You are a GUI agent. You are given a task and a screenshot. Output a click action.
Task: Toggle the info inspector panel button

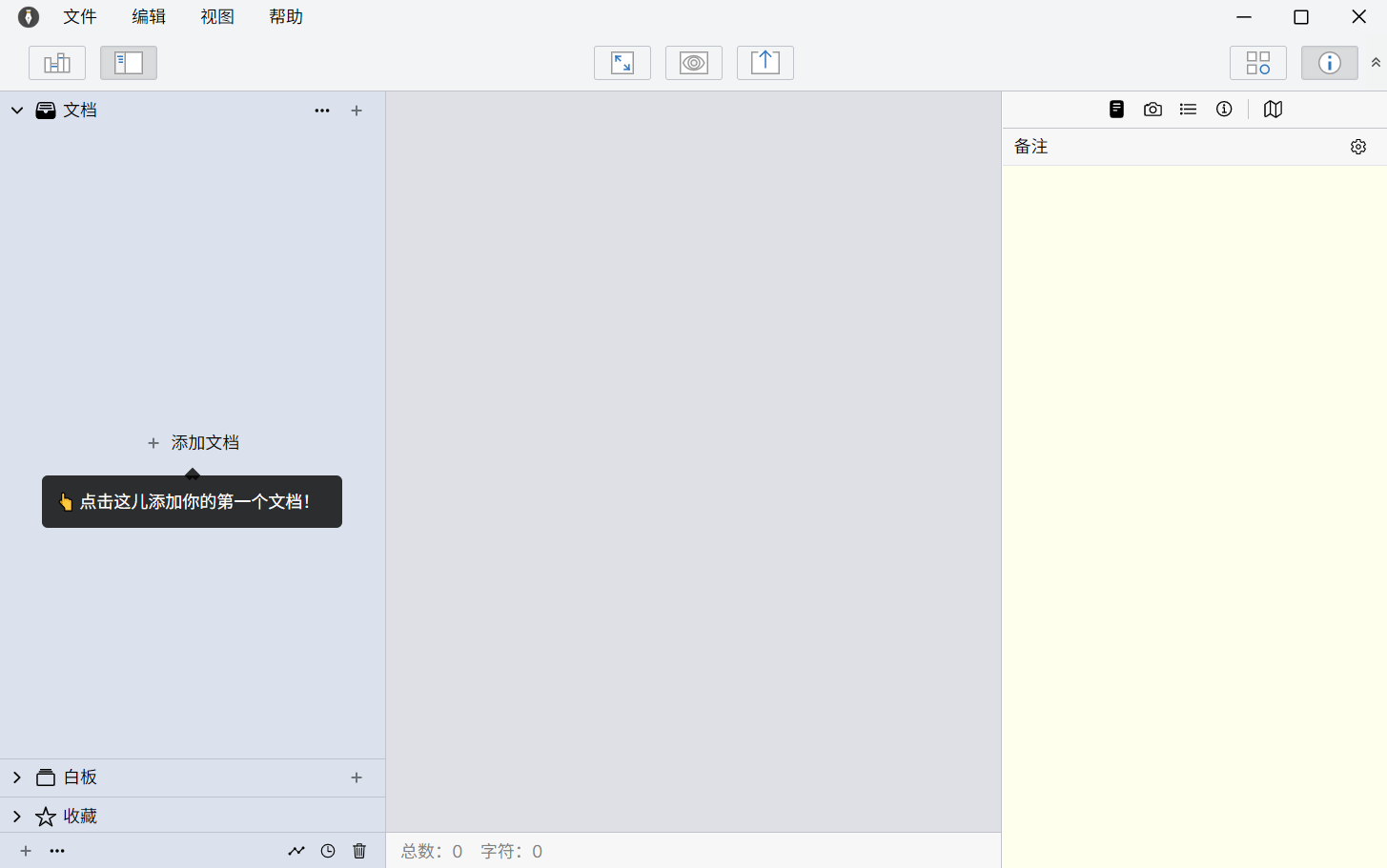click(x=1330, y=63)
